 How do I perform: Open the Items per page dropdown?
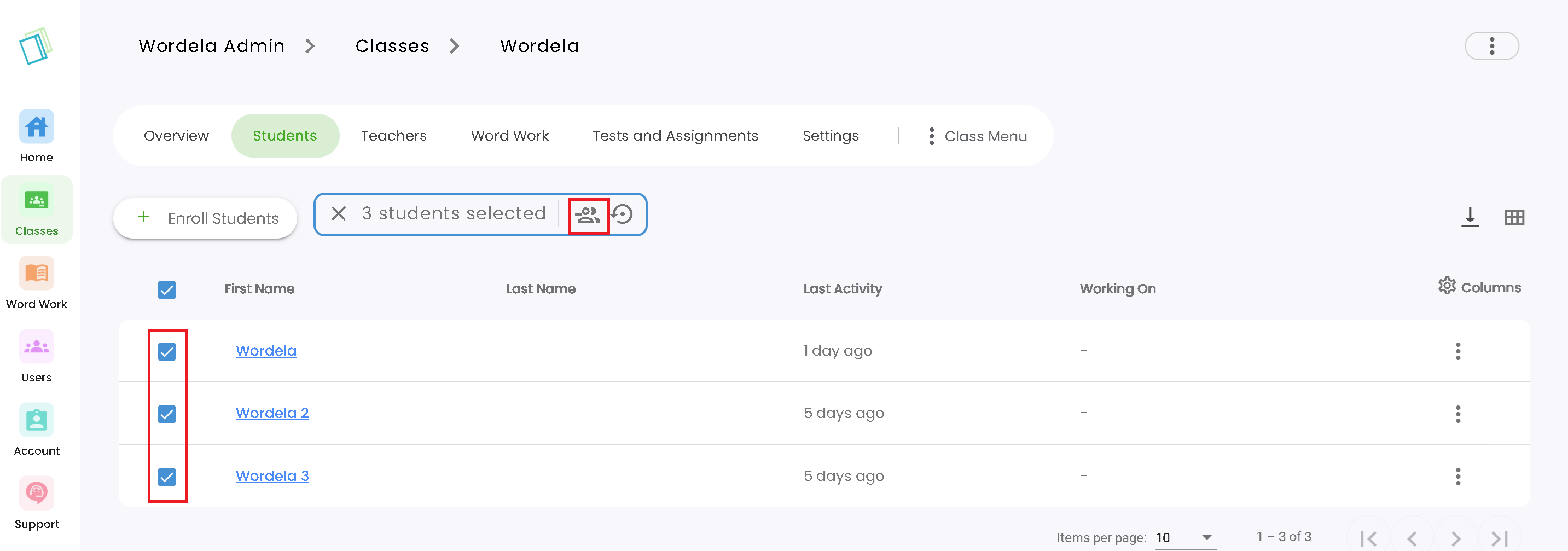pos(1182,538)
